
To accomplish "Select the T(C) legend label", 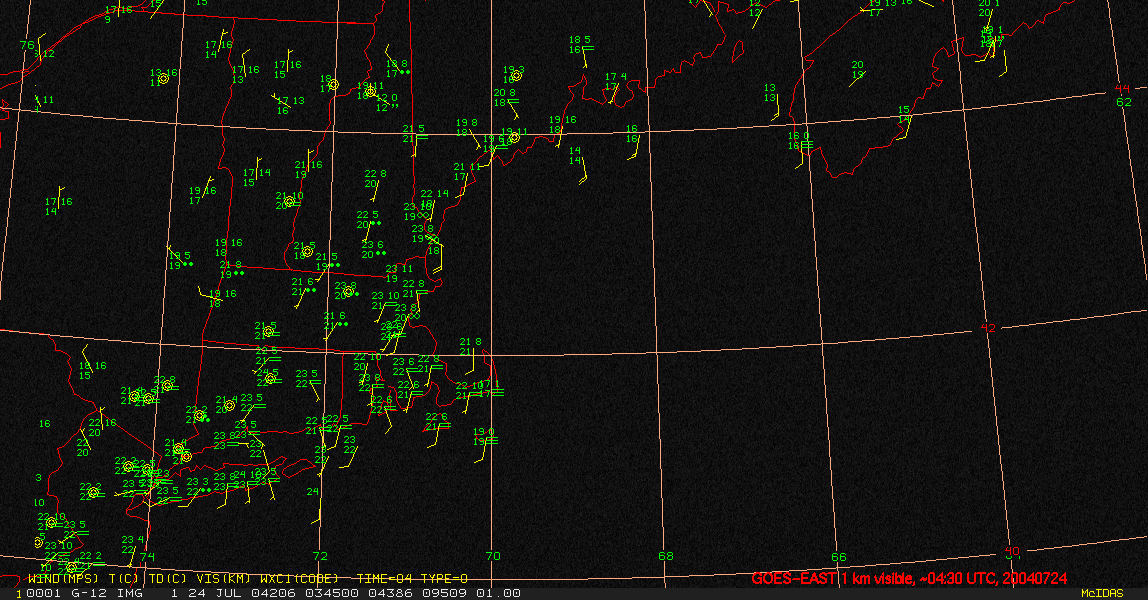I will (x=124, y=579).
